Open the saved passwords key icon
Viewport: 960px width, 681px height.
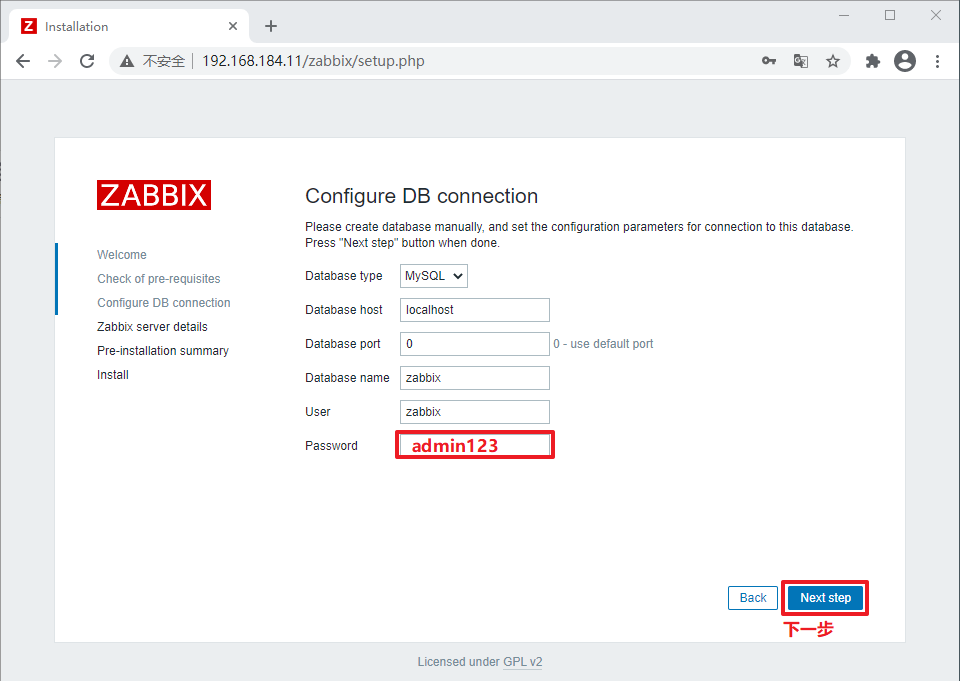pos(769,61)
